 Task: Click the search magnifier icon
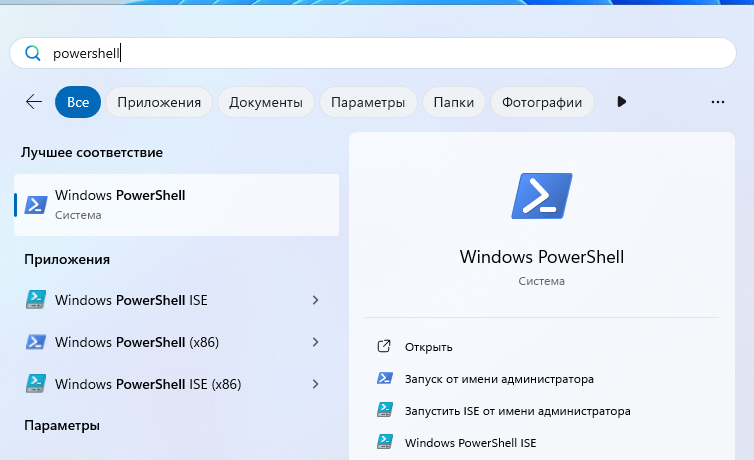[33, 53]
